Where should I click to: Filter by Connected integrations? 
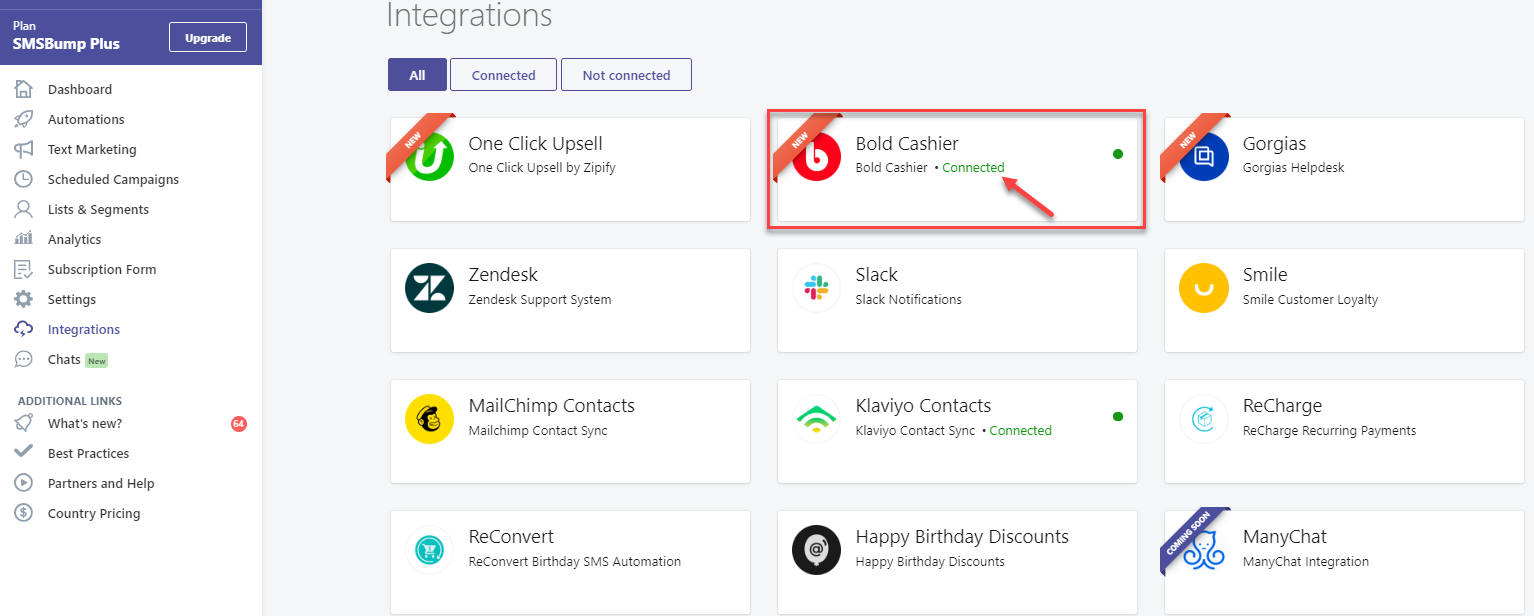coord(503,75)
